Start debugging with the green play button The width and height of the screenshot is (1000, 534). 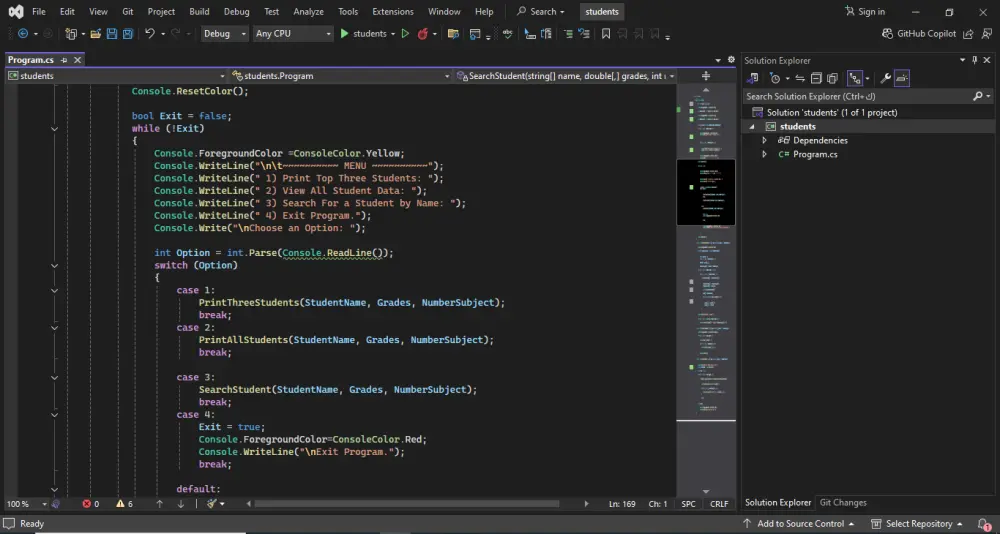344,34
